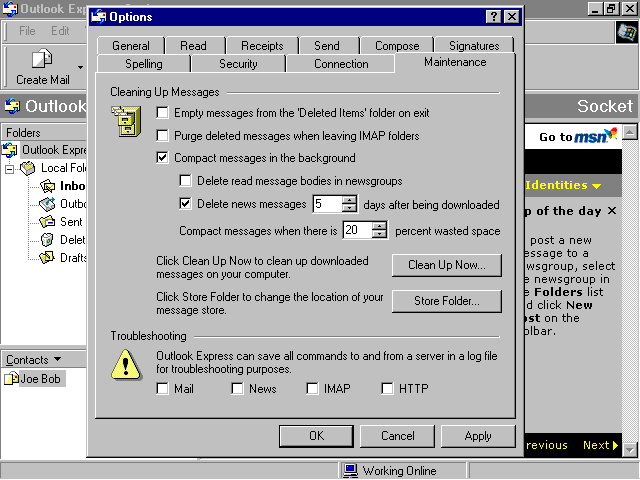Enable HTTP troubleshooting log checkbox
The image size is (640, 480).
pos(387,389)
